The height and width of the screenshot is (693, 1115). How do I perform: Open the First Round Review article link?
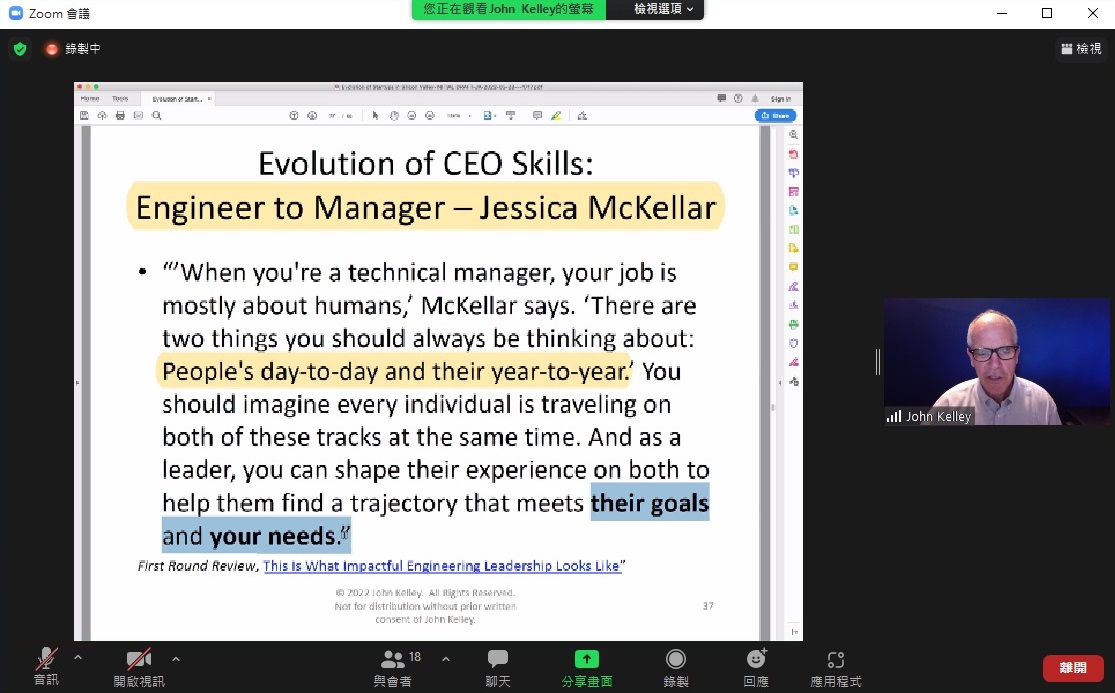point(440,566)
